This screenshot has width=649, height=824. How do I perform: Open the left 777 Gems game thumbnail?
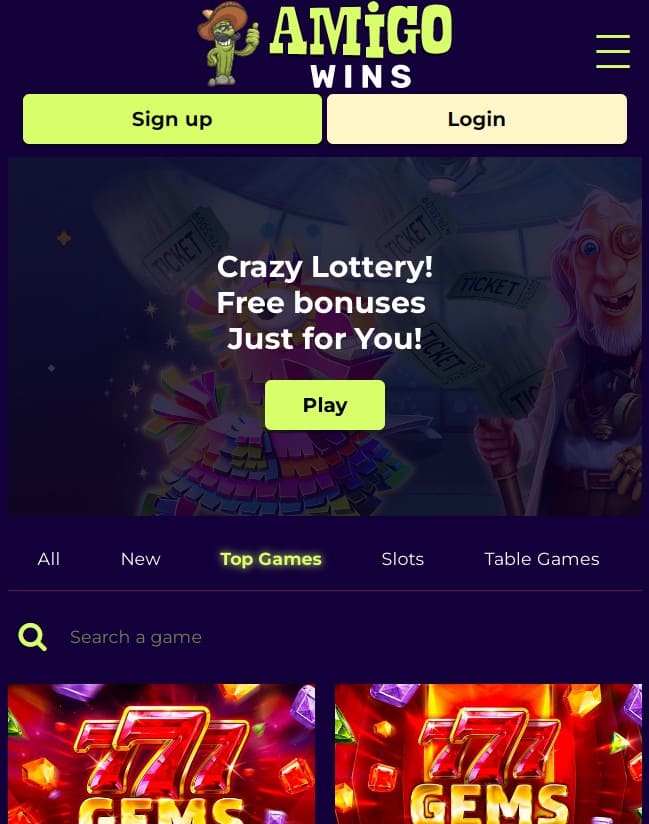coord(161,754)
